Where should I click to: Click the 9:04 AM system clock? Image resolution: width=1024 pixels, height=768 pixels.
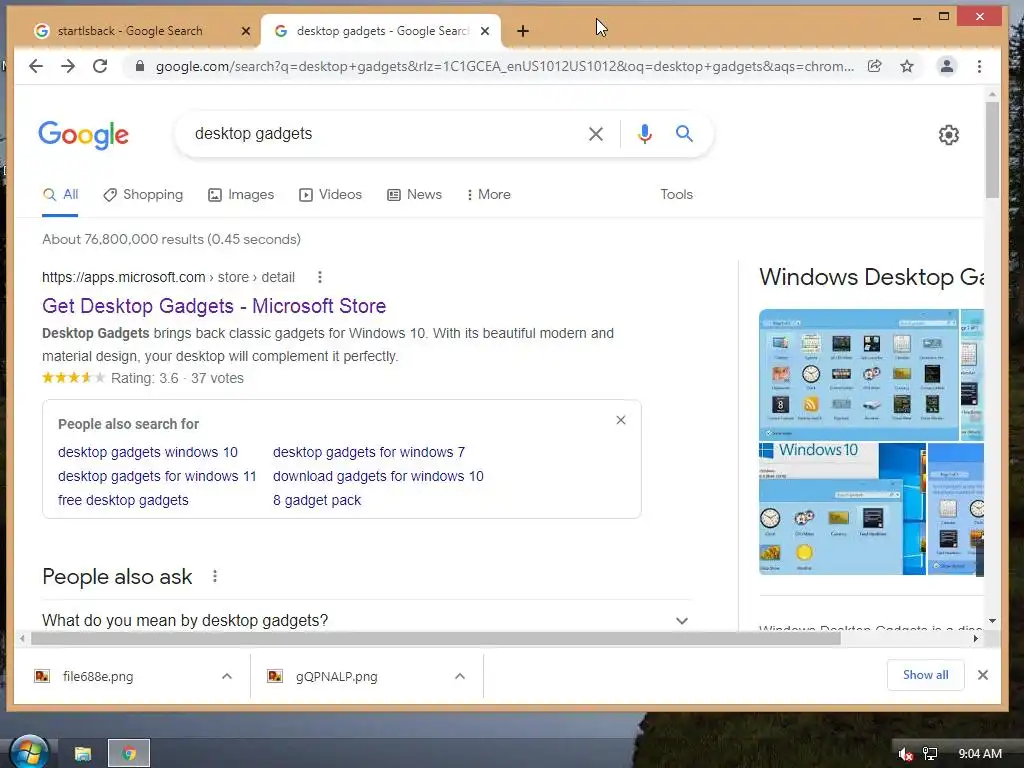point(980,754)
